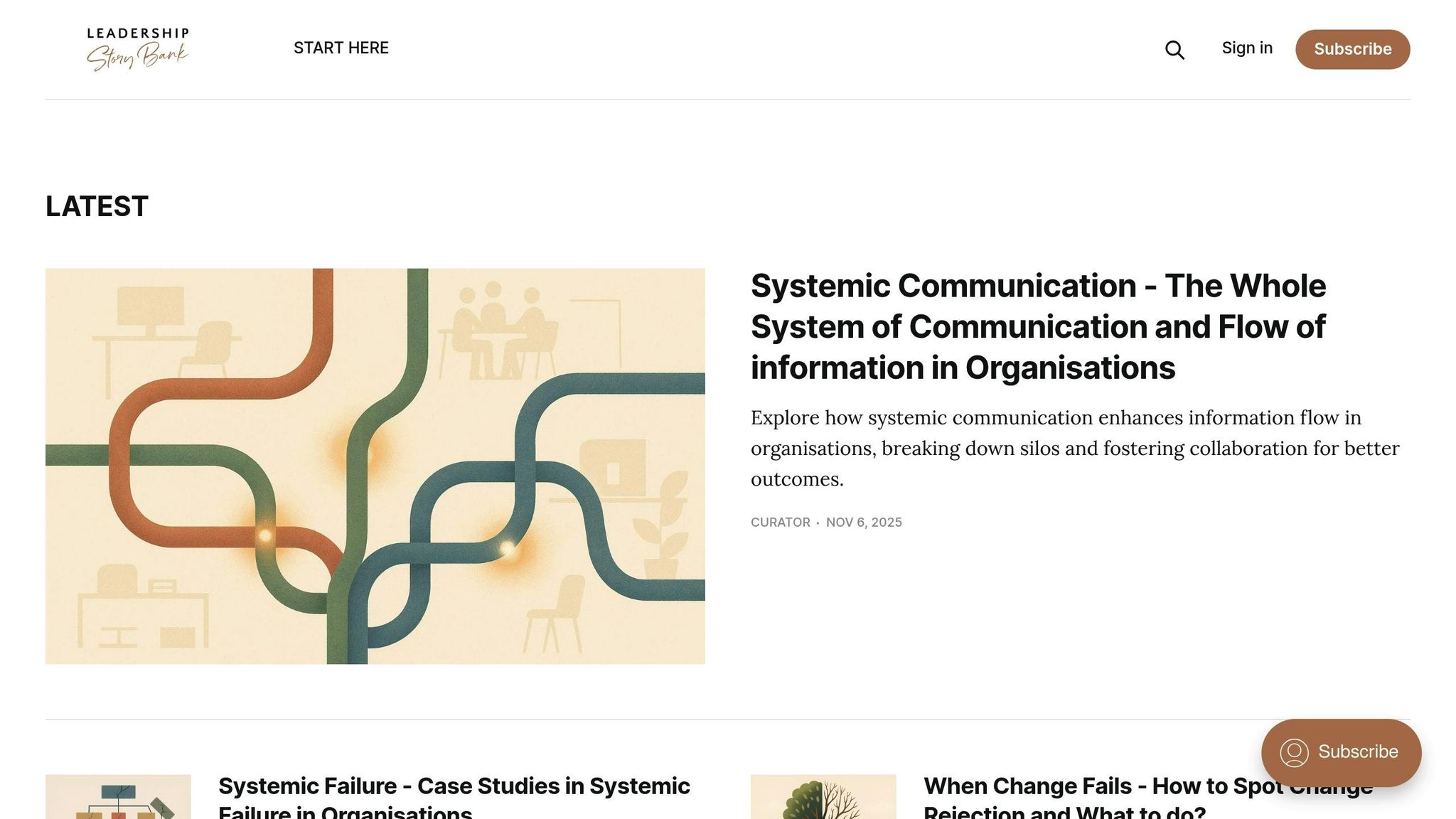Click the Sign in link
The height and width of the screenshot is (819, 1456).
1247,48
